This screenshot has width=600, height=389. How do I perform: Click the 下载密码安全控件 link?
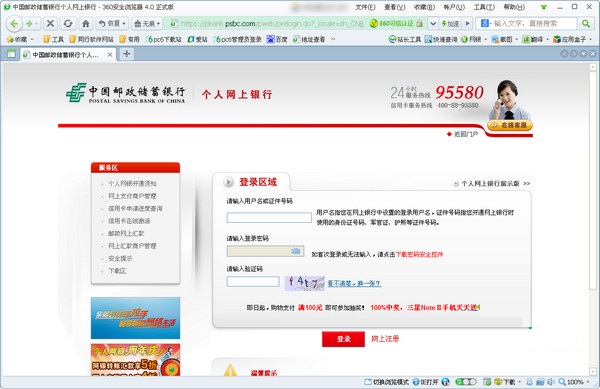pos(419,254)
